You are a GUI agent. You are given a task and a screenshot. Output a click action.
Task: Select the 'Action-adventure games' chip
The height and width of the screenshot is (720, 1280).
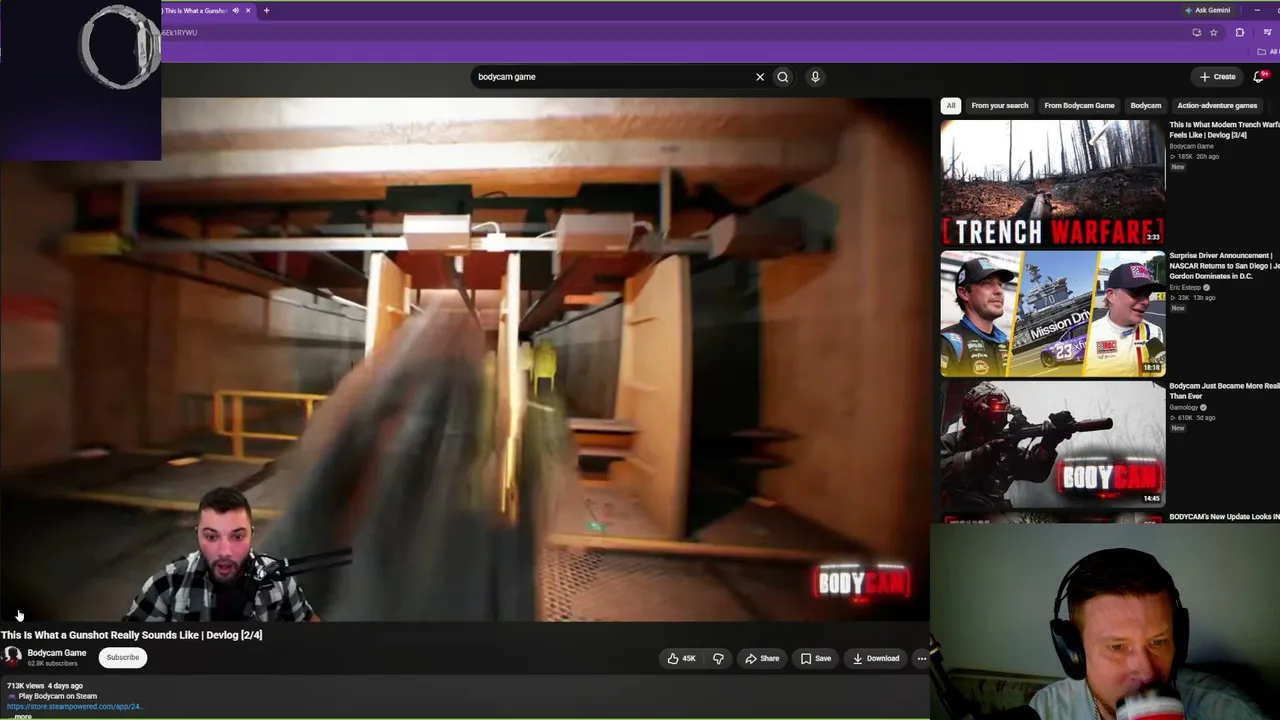(x=1217, y=105)
